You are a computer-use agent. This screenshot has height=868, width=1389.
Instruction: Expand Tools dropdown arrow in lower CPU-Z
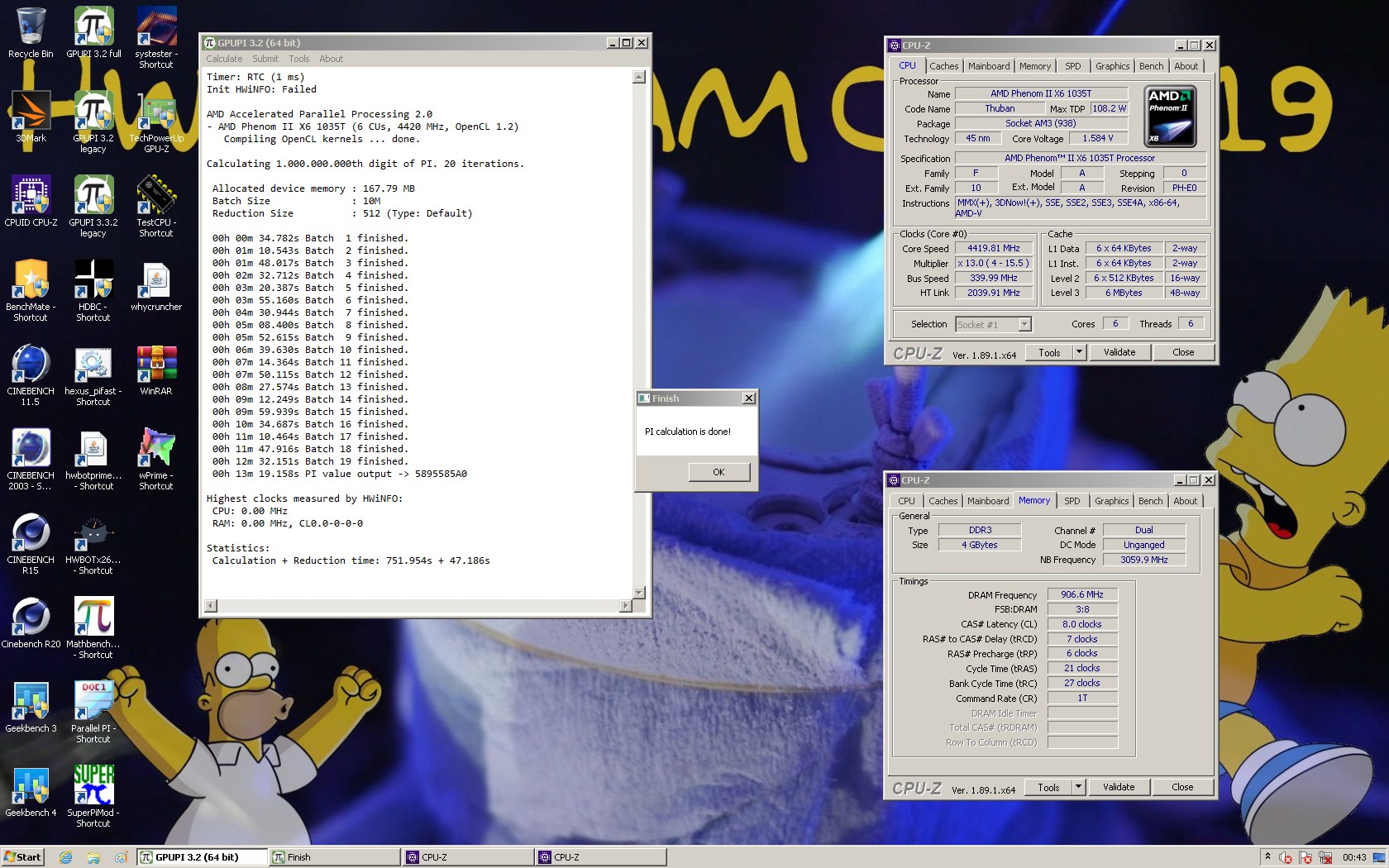(1077, 787)
